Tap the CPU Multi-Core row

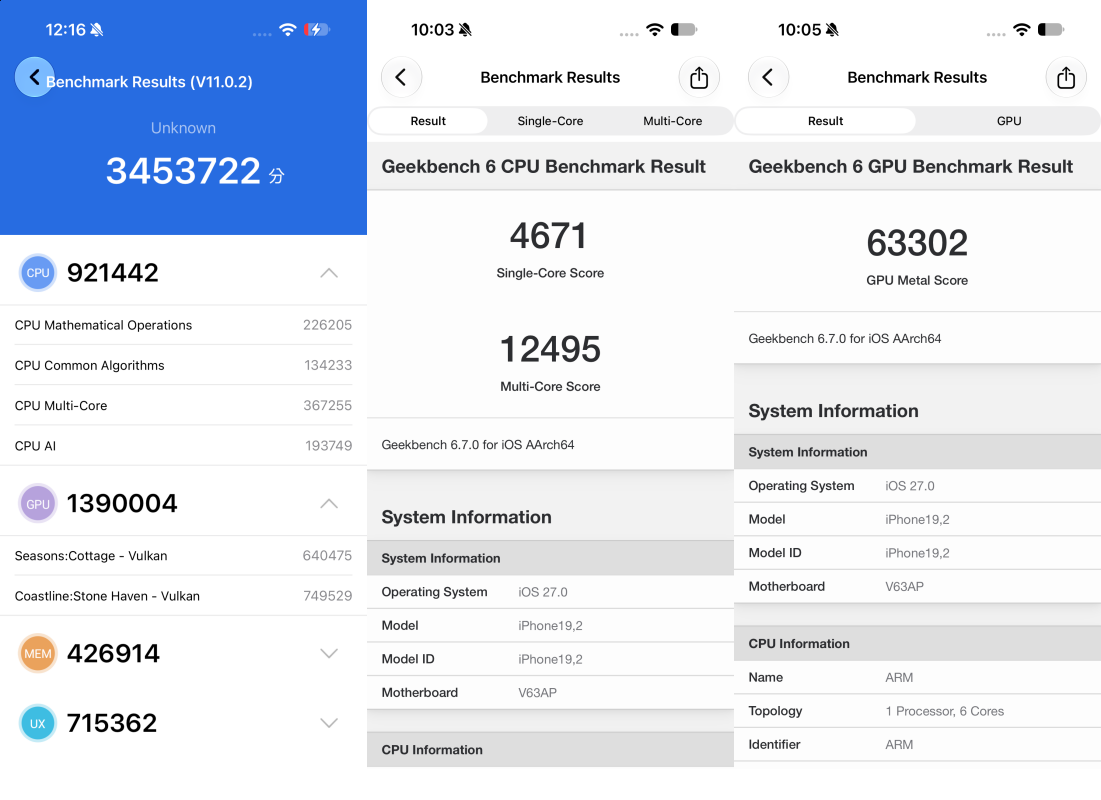click(x=183, y=405)
